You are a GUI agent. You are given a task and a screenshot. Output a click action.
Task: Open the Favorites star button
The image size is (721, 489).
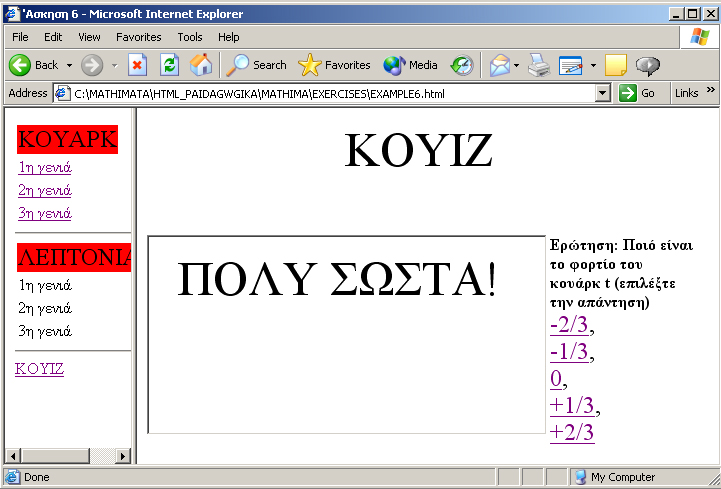[334, 65]
